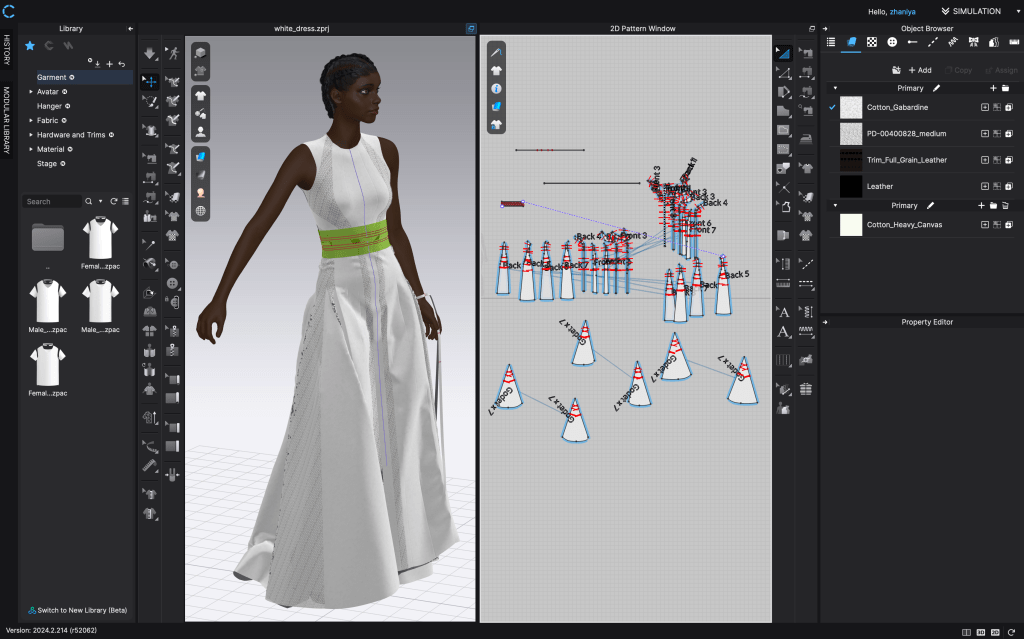Viewport: 1024px width, 639px height.
Task: Select the Select/Move tool in 3D toolbar
Action: (149, 81)
